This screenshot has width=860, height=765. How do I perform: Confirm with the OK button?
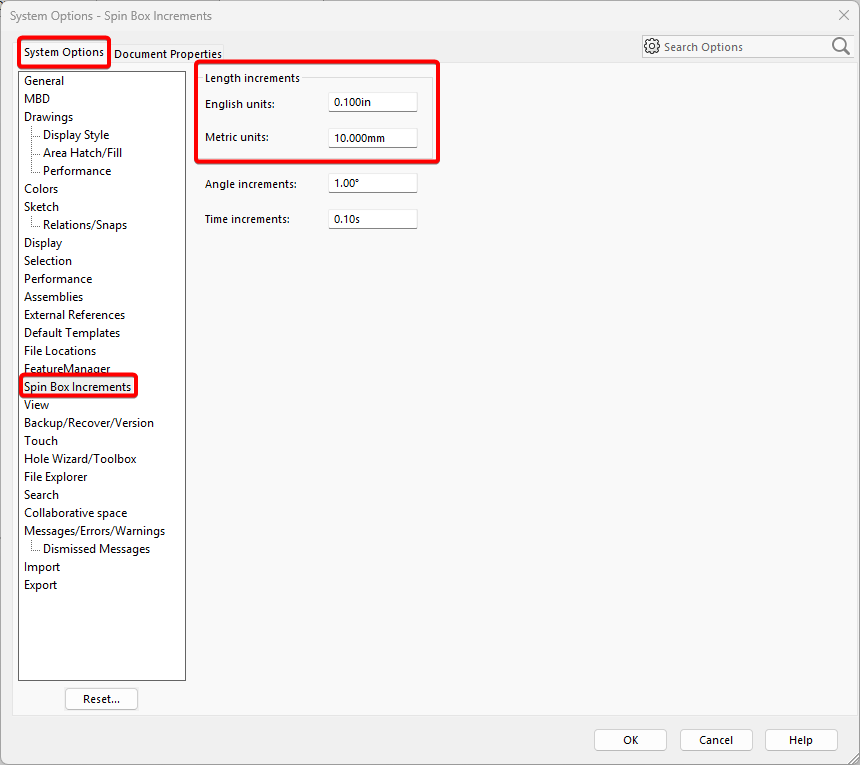coord(630,740)
